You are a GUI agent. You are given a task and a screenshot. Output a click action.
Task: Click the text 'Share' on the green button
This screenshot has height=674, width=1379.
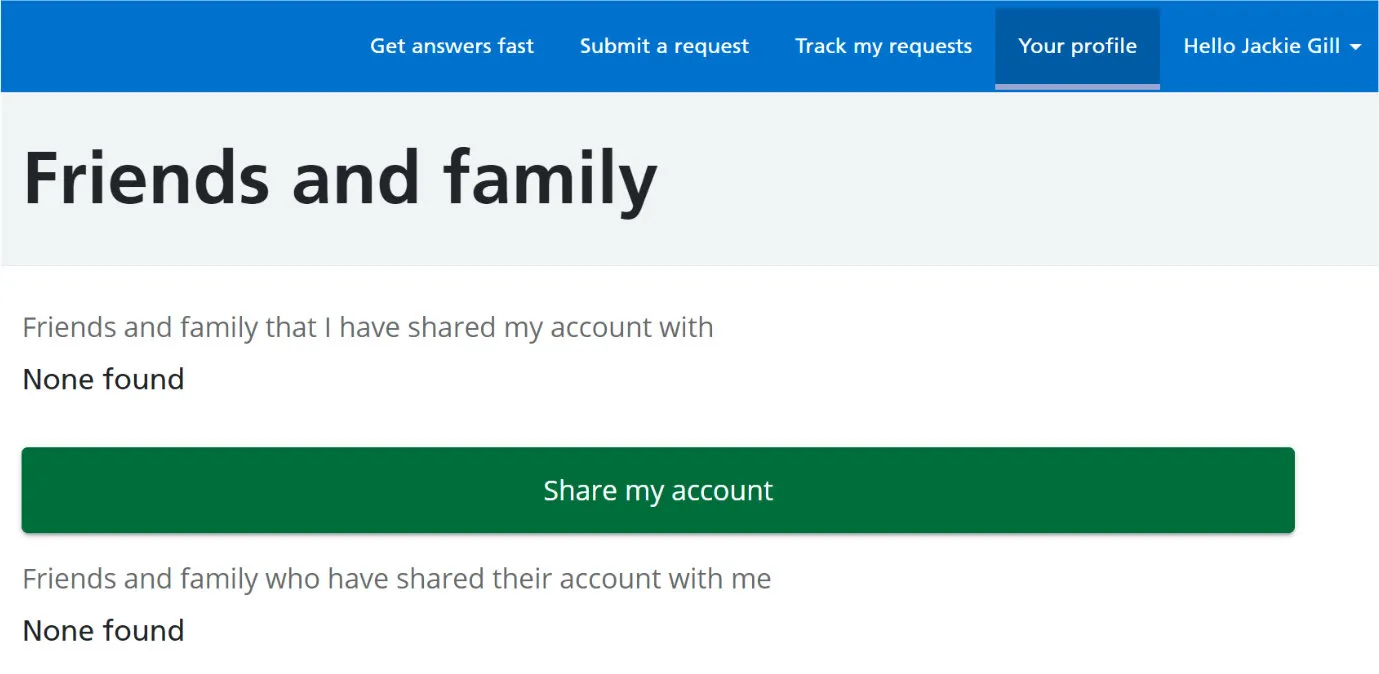(x=580, y=490)
